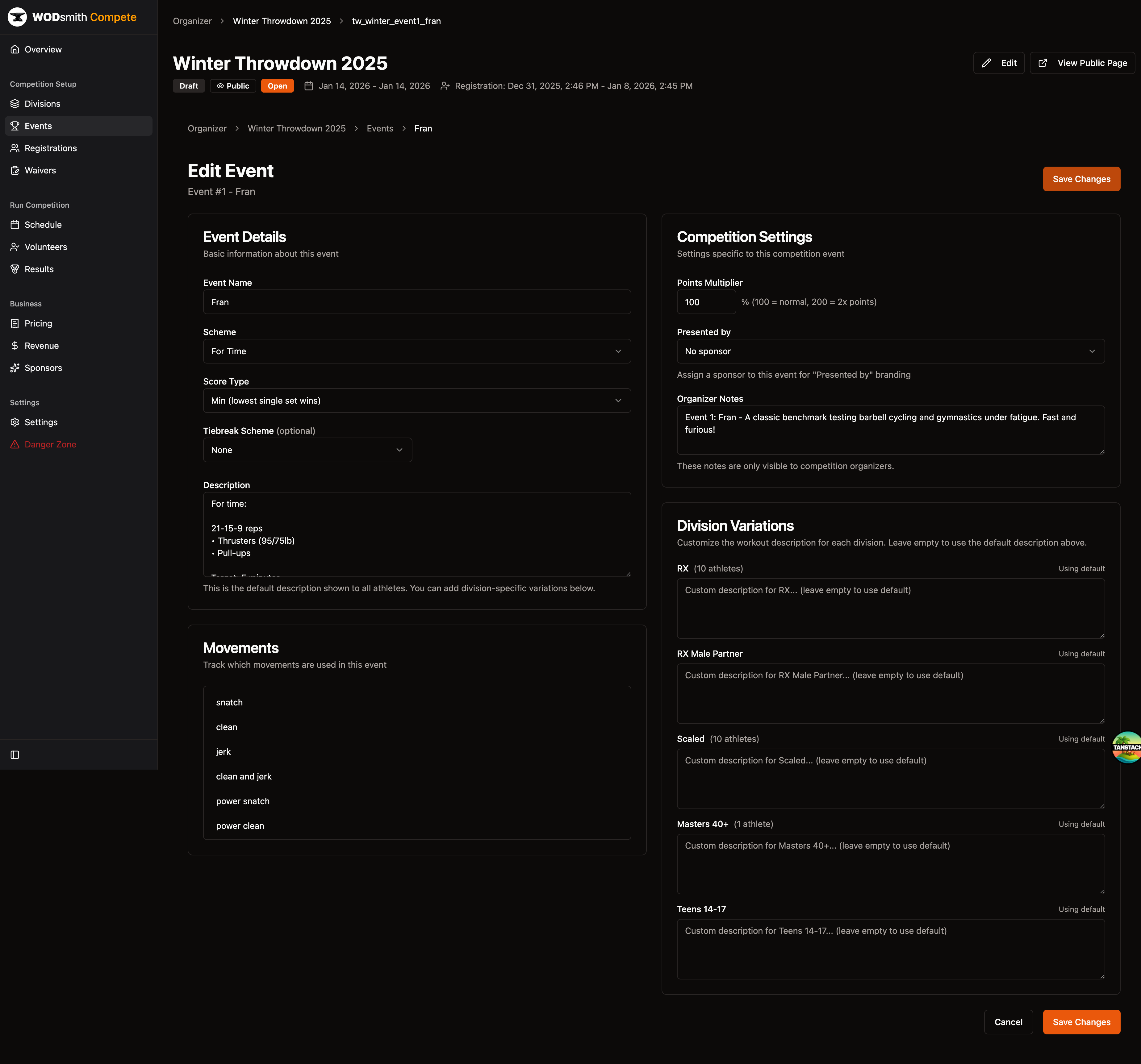Click the Pricing receipt icon
Viewport: 1141px width, 1064px height.
click(15, 323)
